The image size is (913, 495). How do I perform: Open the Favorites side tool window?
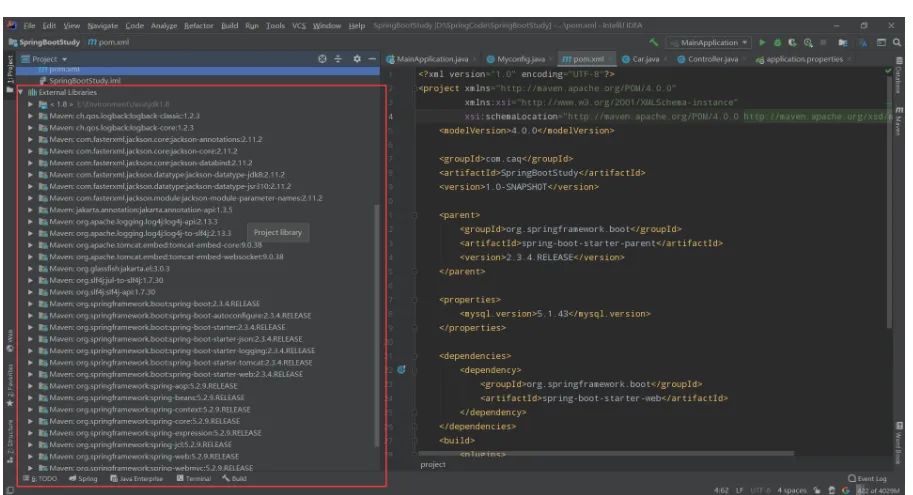coord(10,385)
